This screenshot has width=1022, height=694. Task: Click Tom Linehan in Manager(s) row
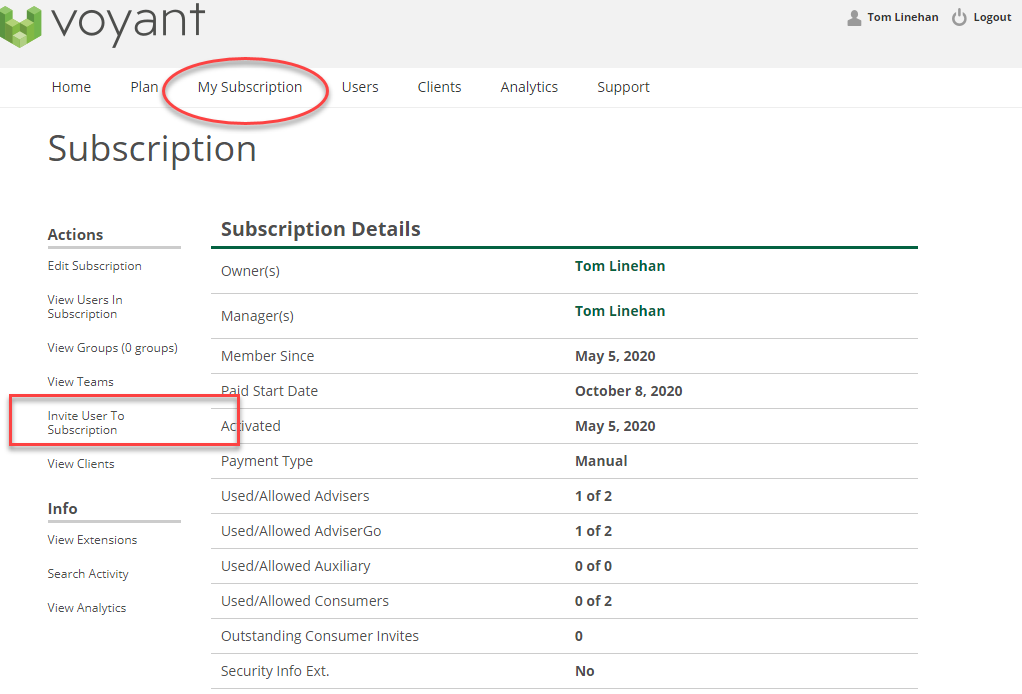(620, 311)
